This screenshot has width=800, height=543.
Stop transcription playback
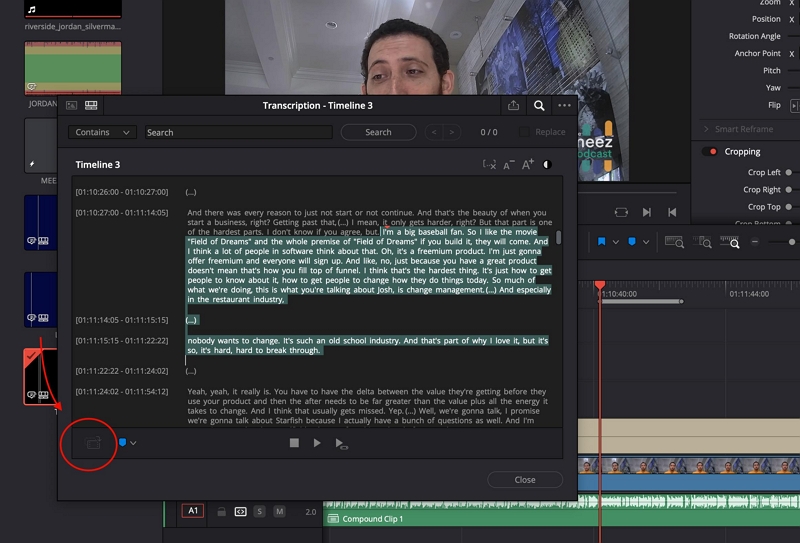[x=294, y=443]
